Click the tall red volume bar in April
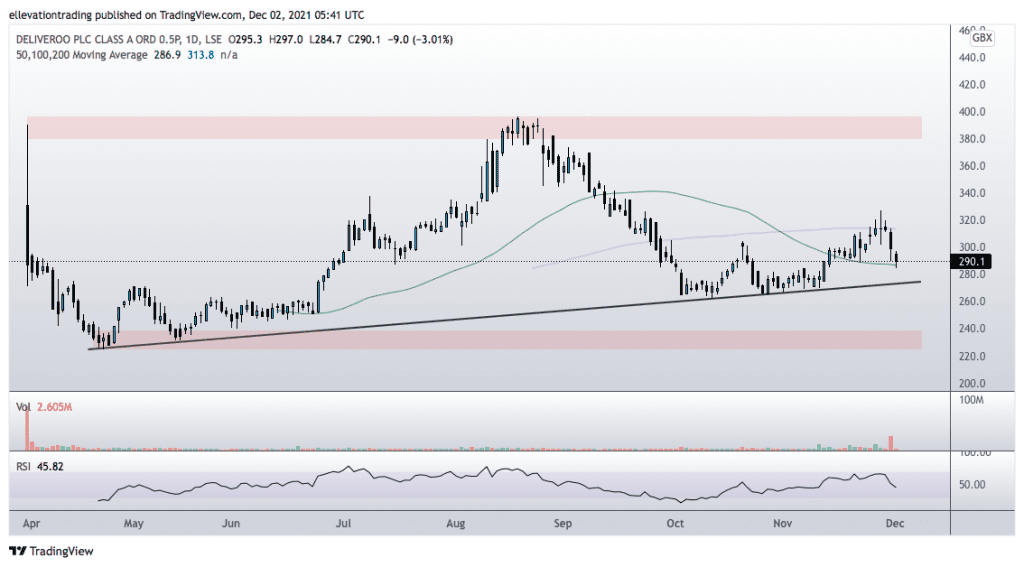 click(27, 430)
